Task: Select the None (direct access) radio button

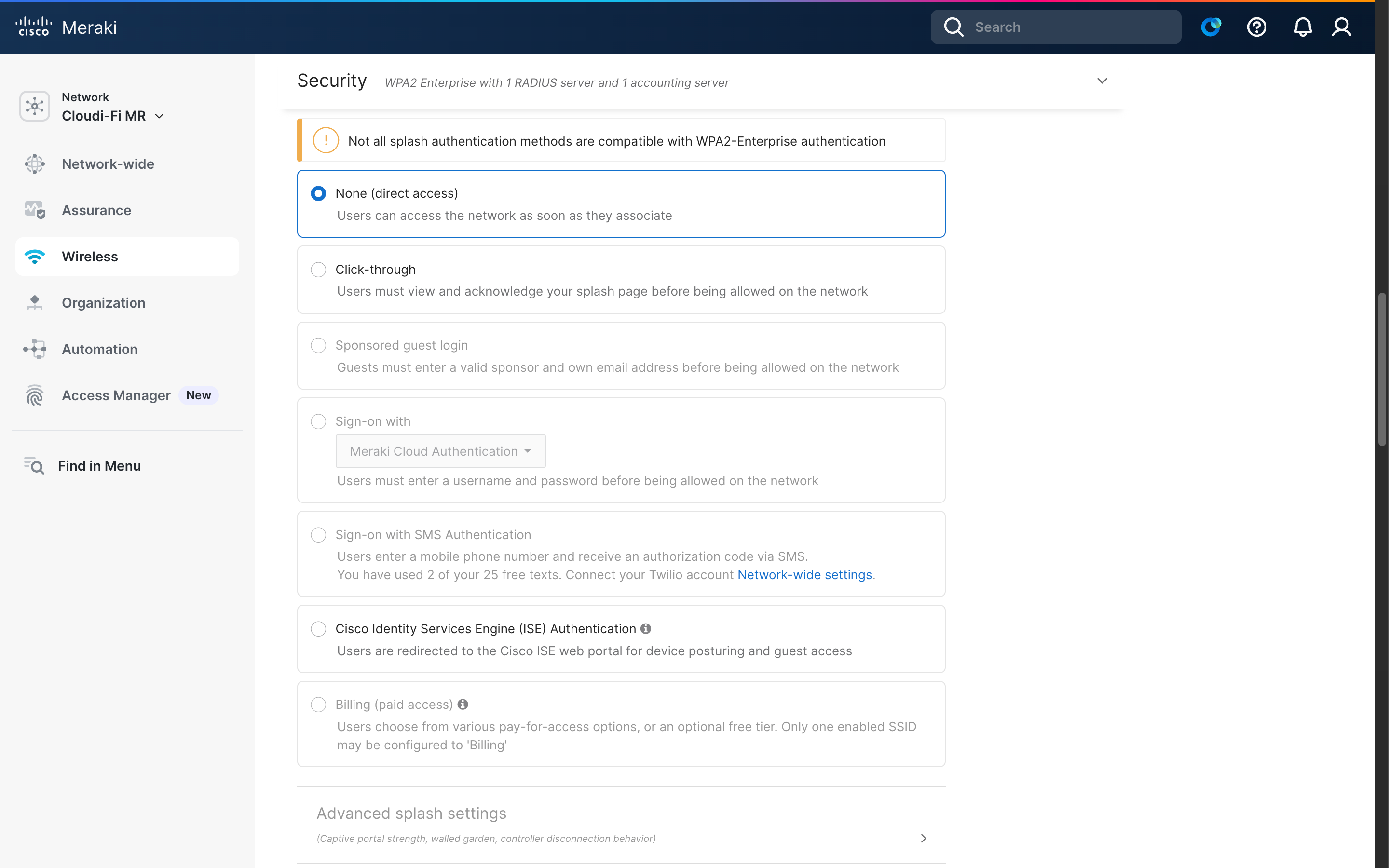Action: (x=318, y=193)
